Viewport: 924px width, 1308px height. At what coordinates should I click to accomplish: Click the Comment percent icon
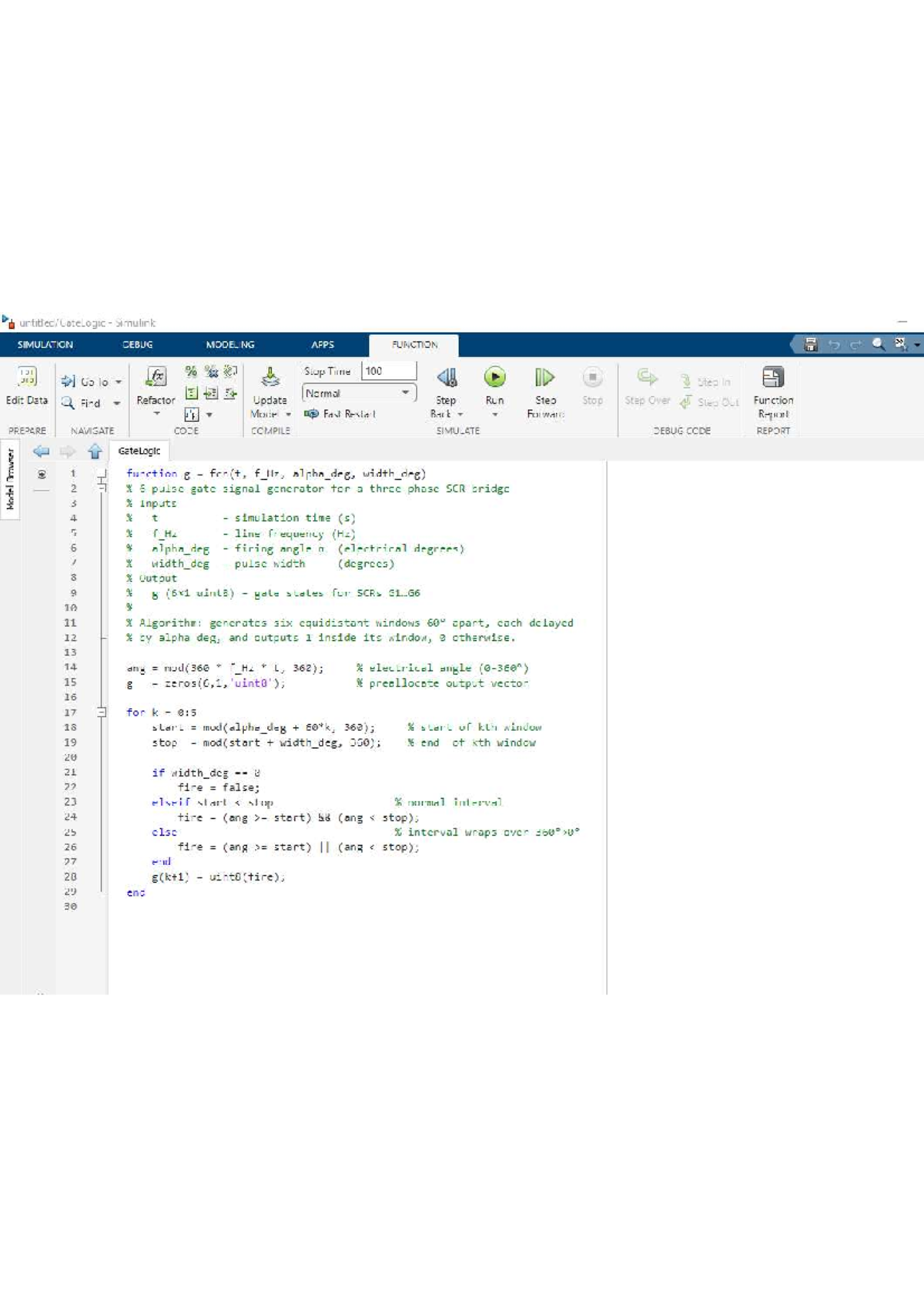click(191, 372)
